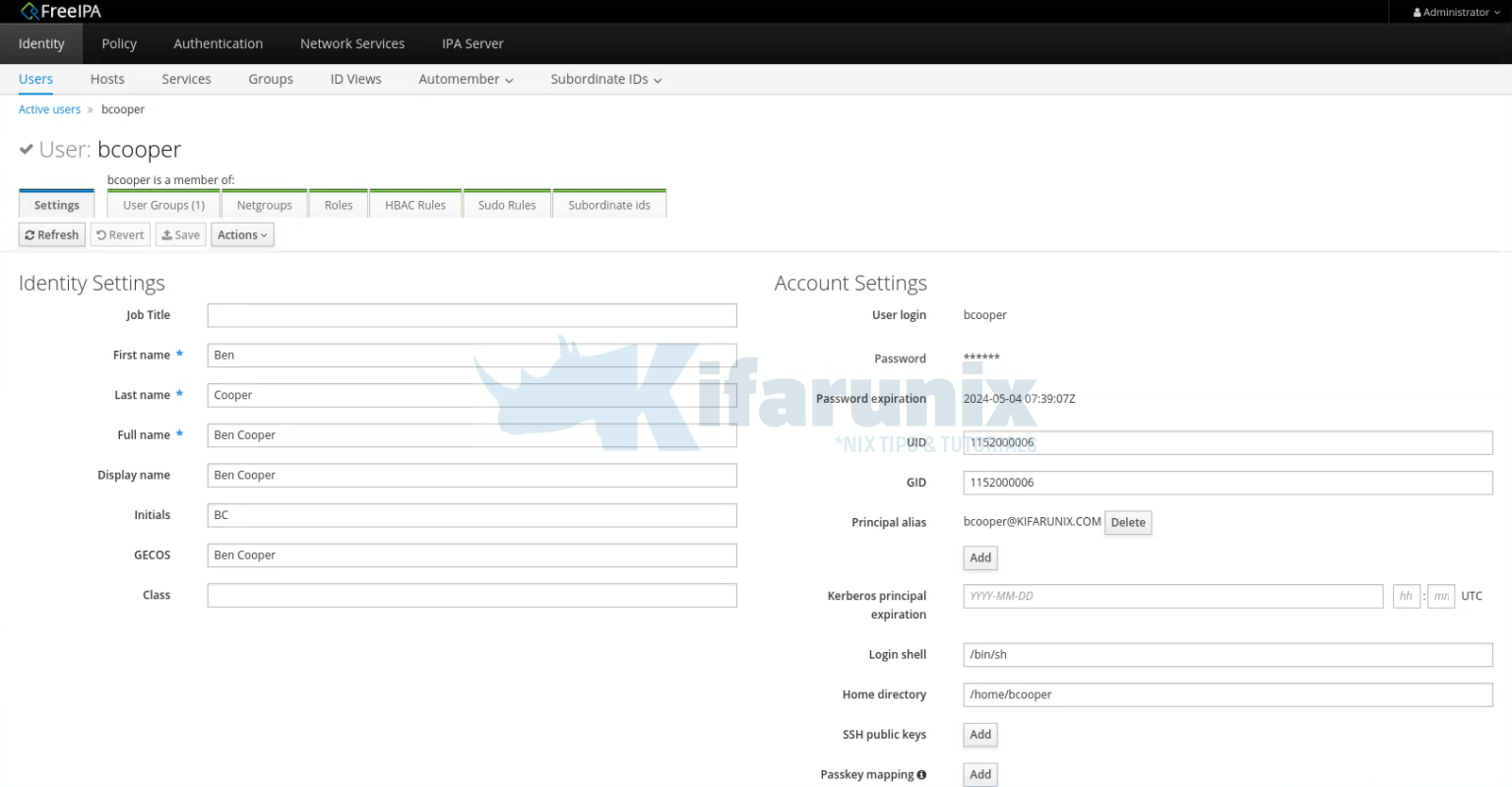The width and height of the screenshot is (1512, 787).
Task: Click the Save upload icon
Action: point(166,234)
